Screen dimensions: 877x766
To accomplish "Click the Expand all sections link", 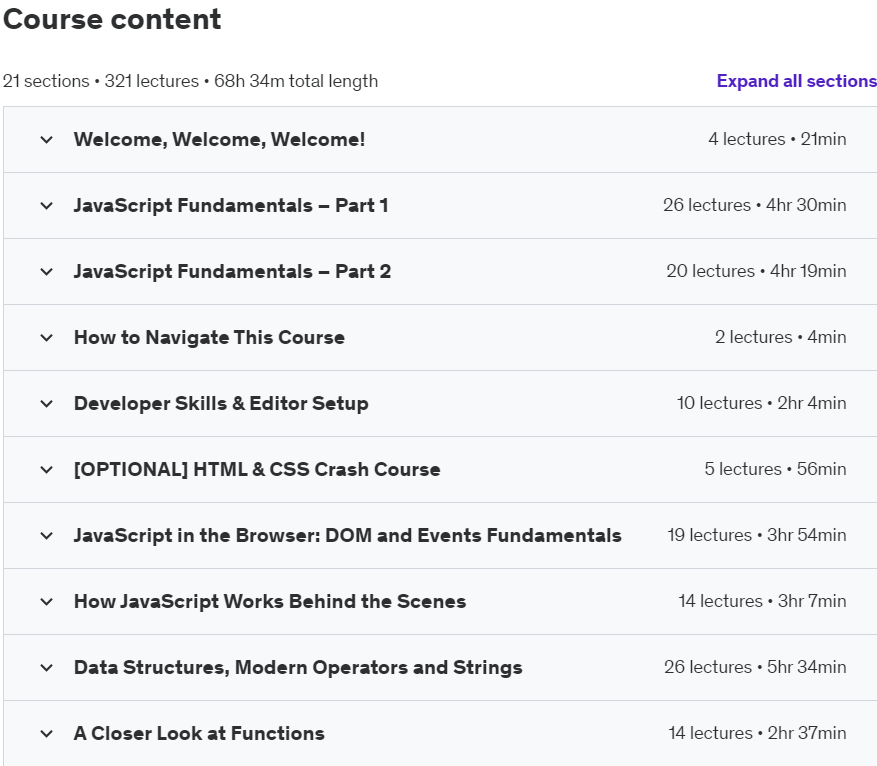I will tap(796, 81).
